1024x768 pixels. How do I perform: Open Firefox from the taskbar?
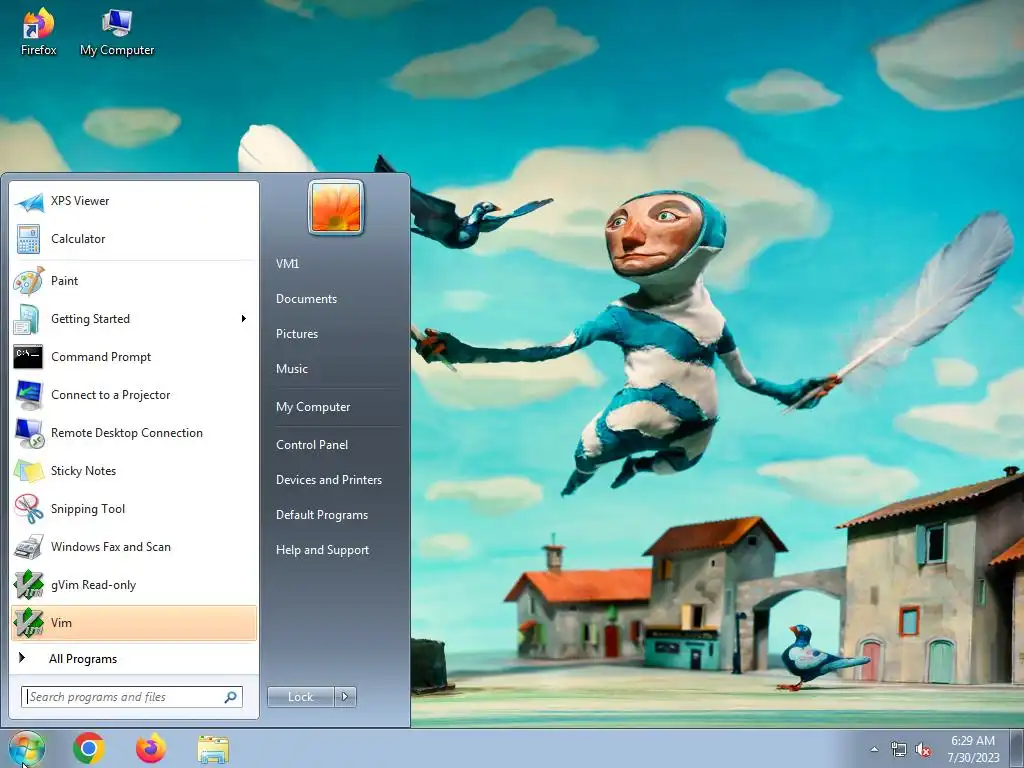click(151, 748)
